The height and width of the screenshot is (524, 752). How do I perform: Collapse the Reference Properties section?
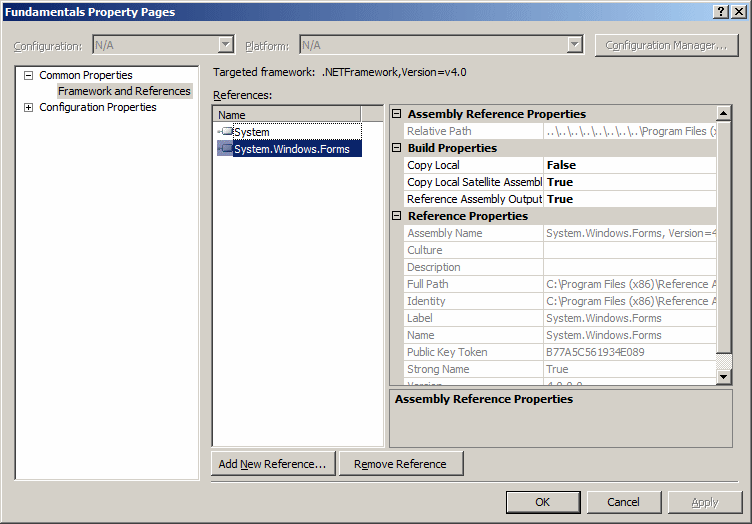pyautogui.click(x=397, y=216)
